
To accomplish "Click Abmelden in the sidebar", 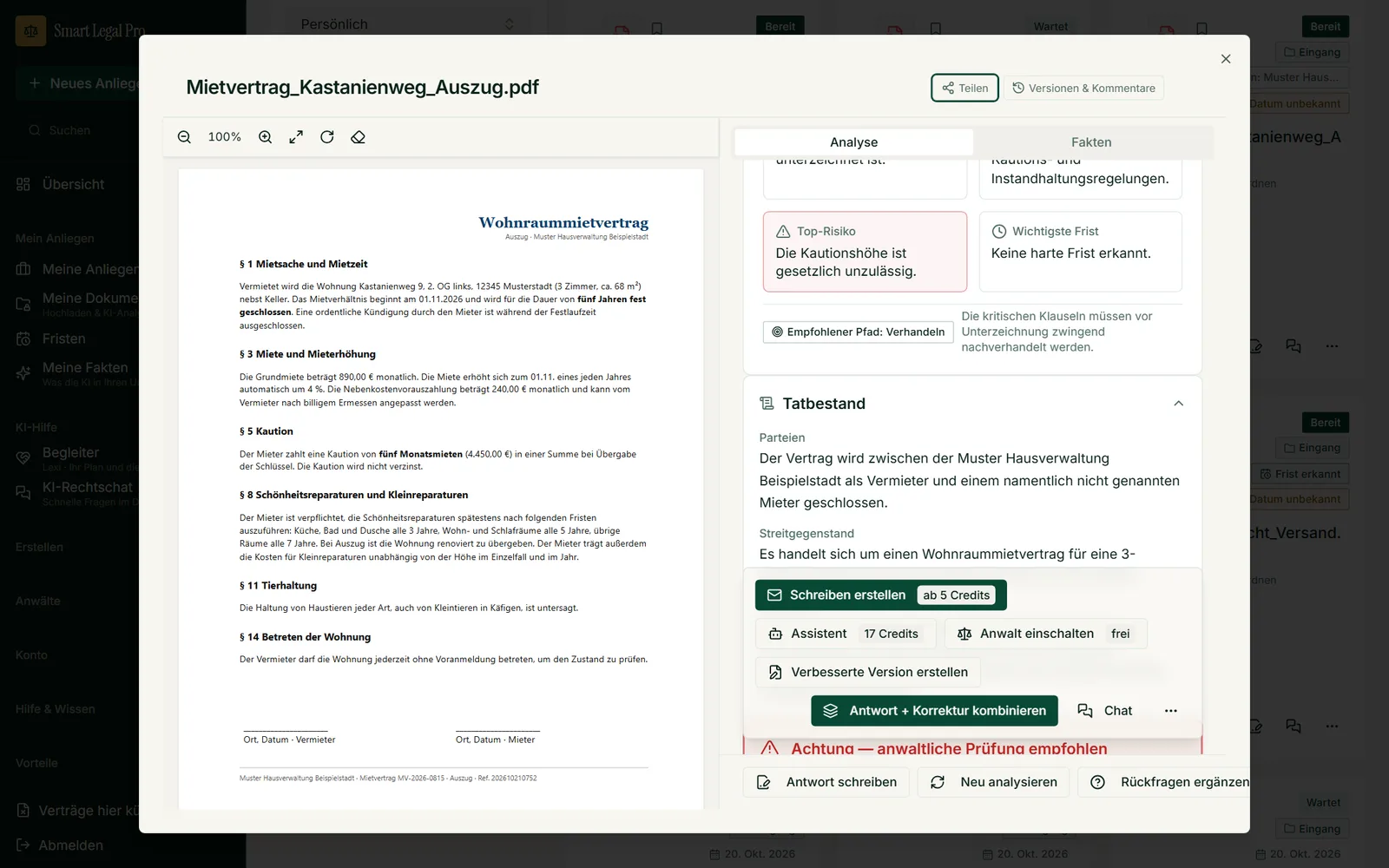I will coord(70,845).
